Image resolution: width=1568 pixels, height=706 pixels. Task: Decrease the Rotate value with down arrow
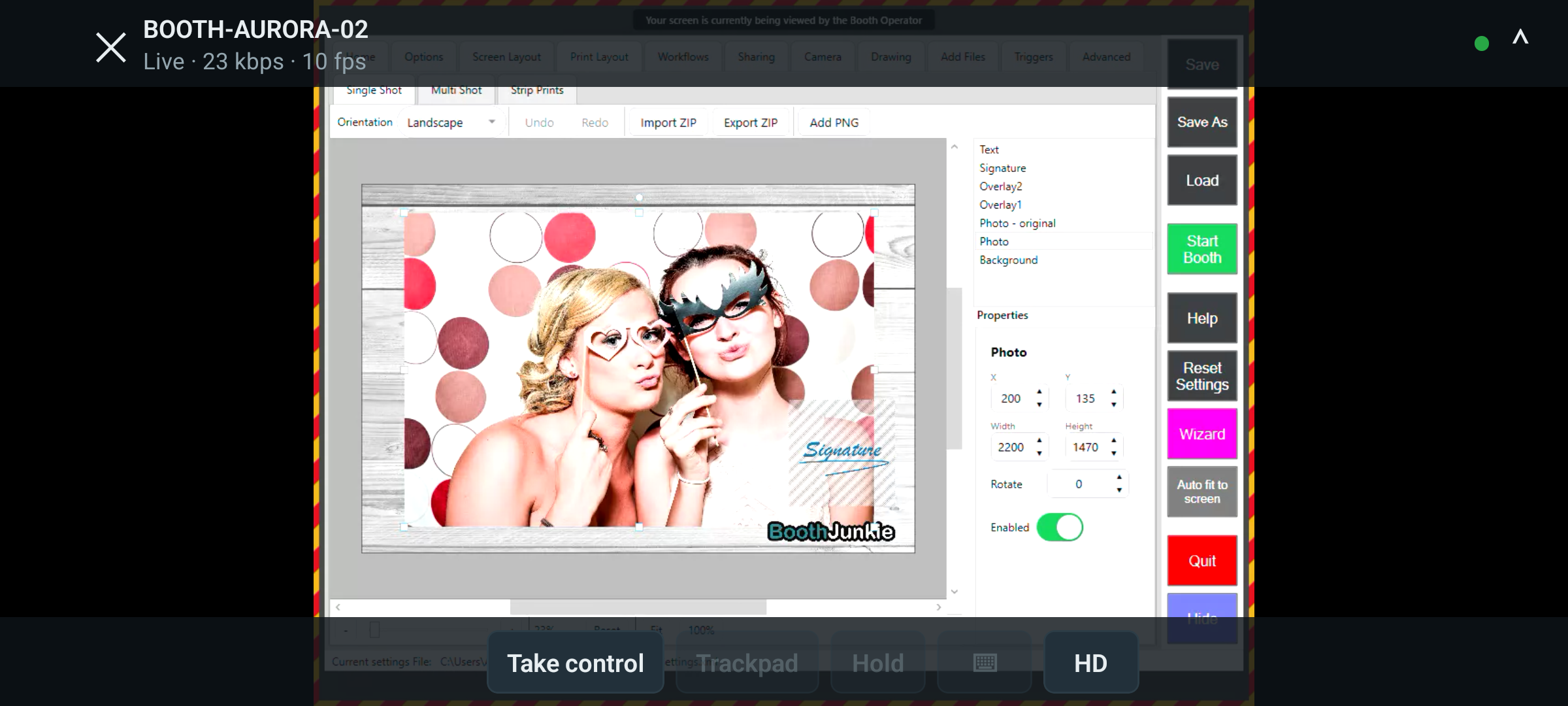1119,490
